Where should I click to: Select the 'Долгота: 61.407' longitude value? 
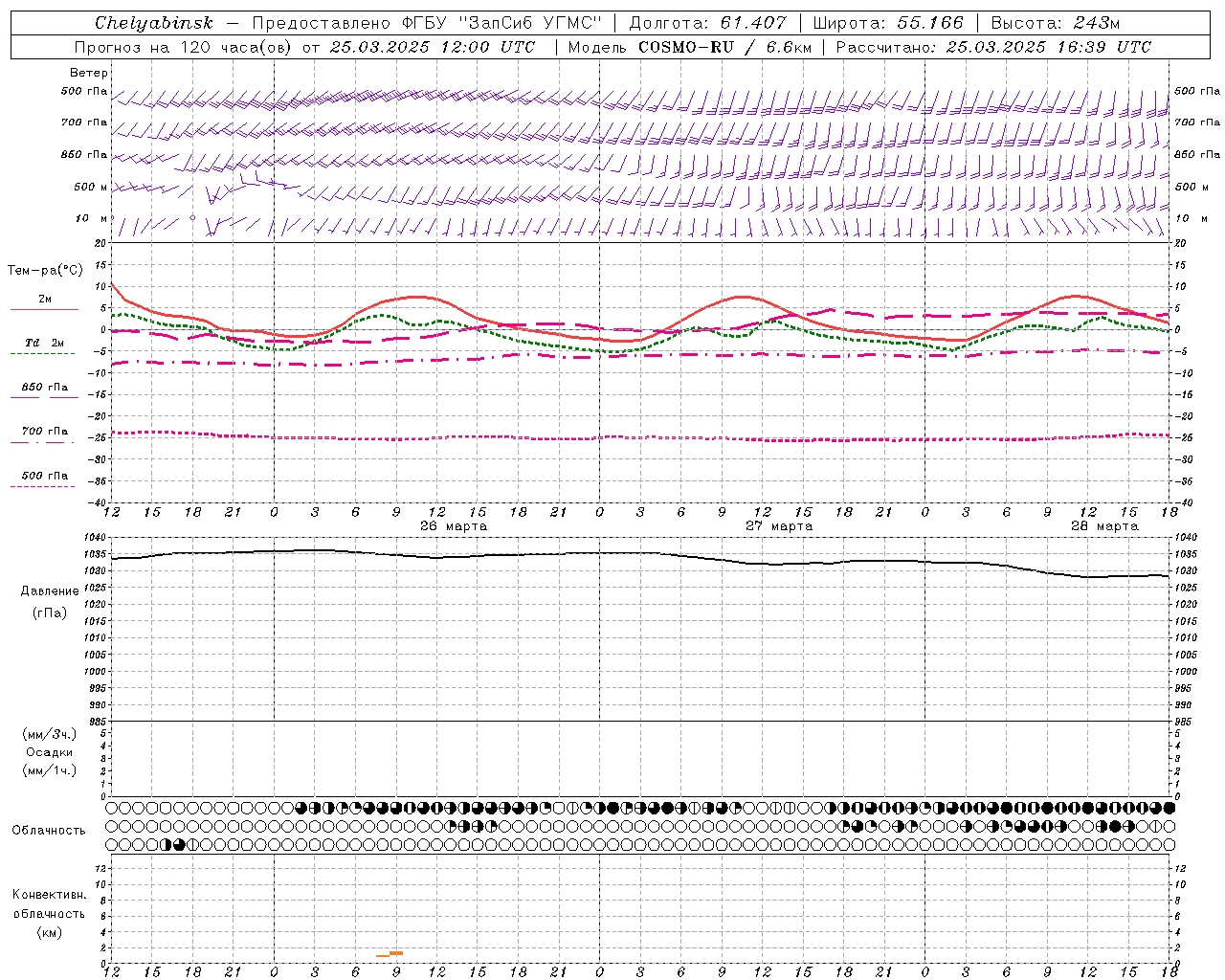[708, 23]
